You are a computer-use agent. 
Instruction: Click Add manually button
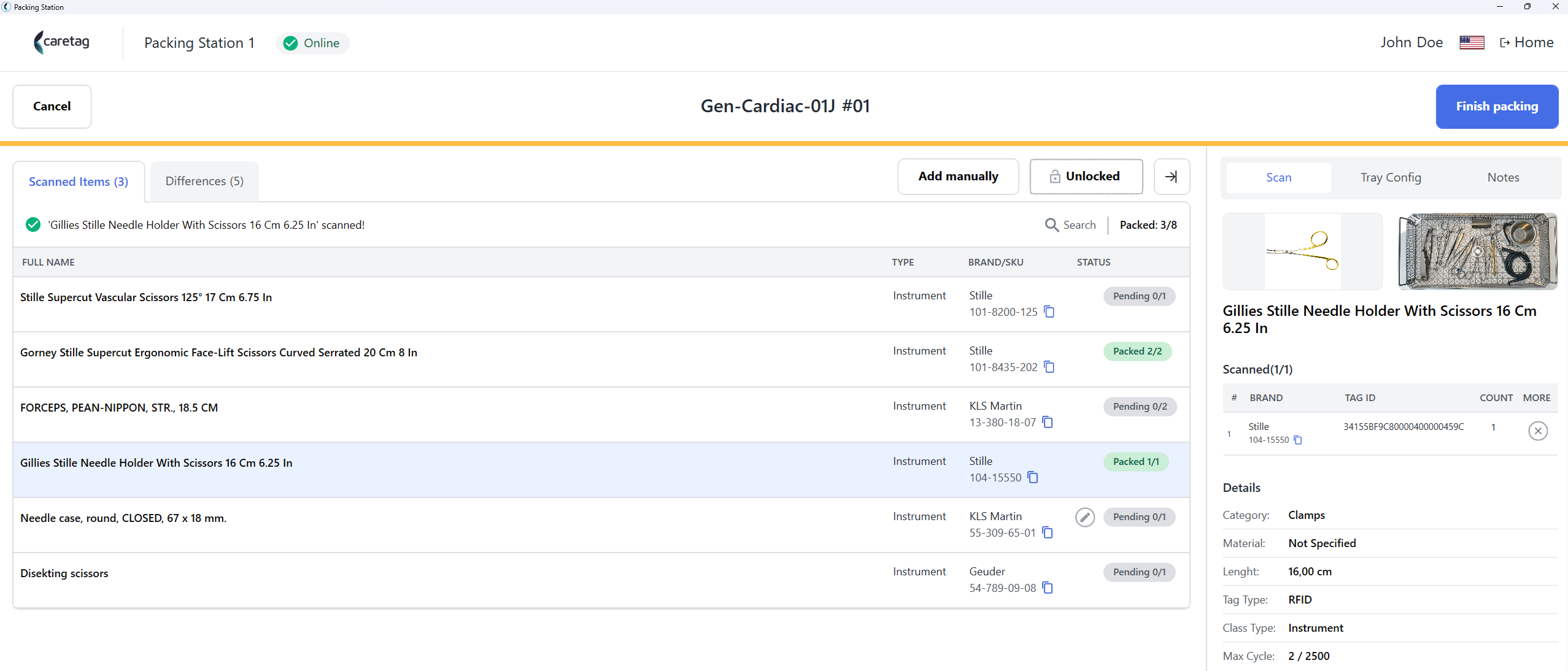click(x=958, y=177)
